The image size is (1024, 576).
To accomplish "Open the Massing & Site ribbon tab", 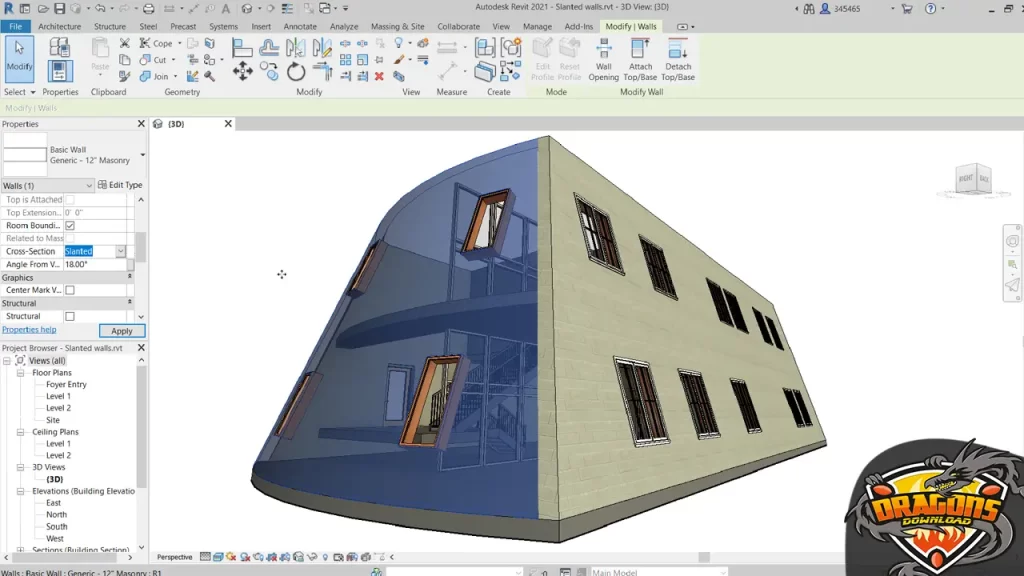I will point(398,26).
